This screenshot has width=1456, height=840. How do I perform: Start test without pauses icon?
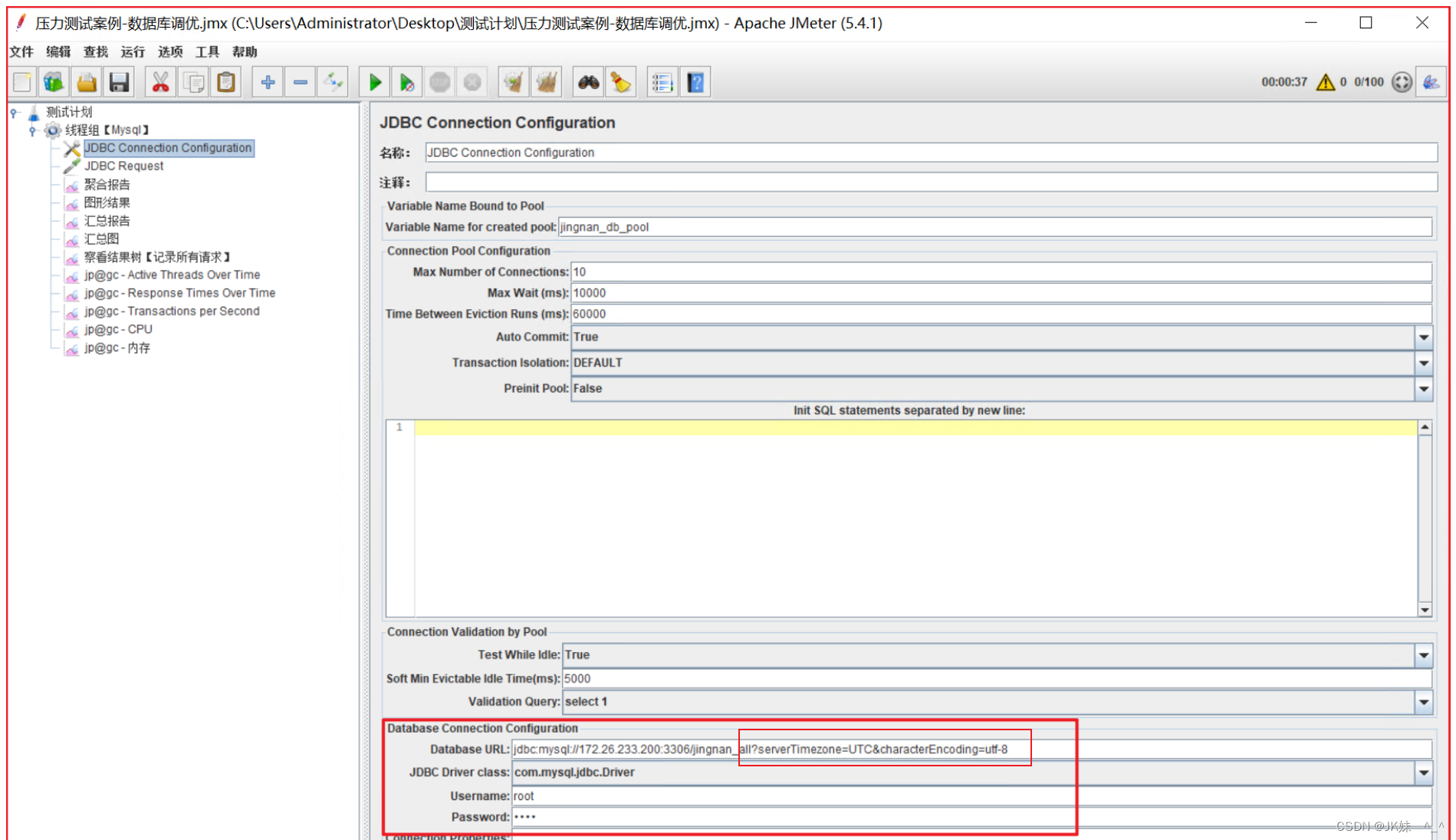pyautogui.click(x=407, y=82)
